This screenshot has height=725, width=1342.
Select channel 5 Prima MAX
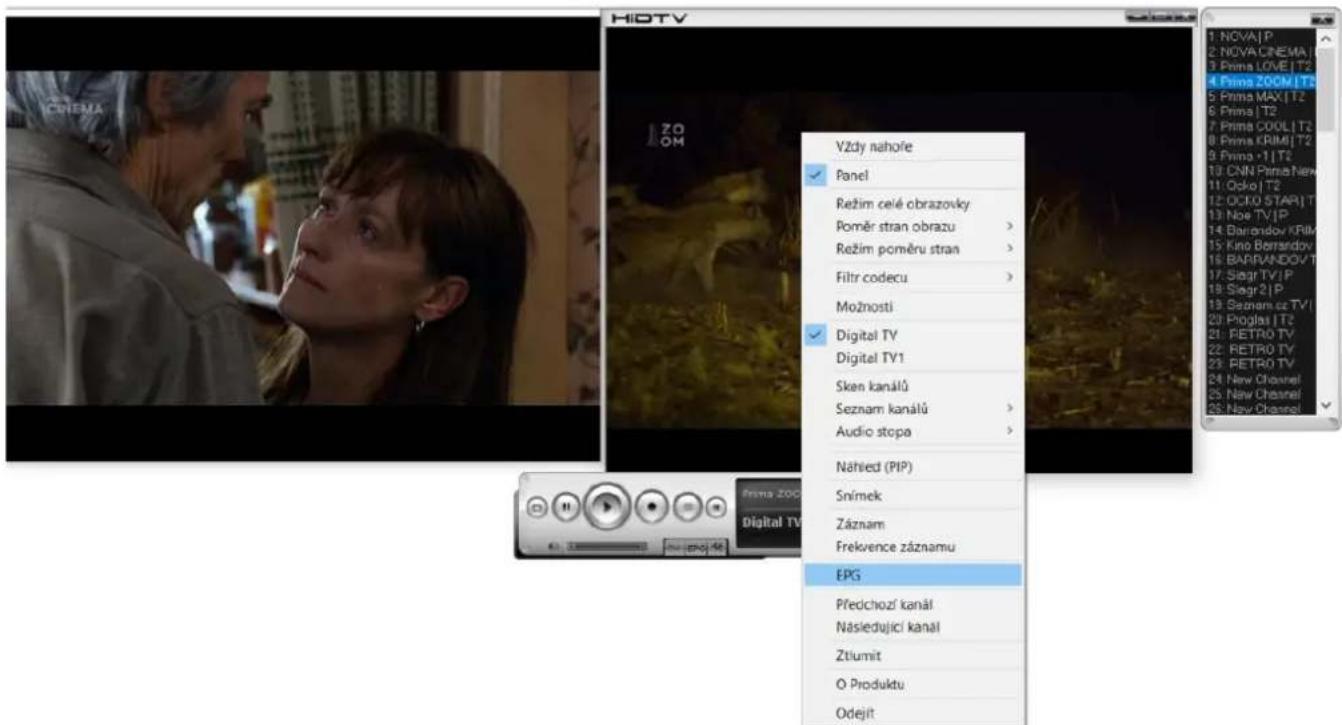(1260, 96)
